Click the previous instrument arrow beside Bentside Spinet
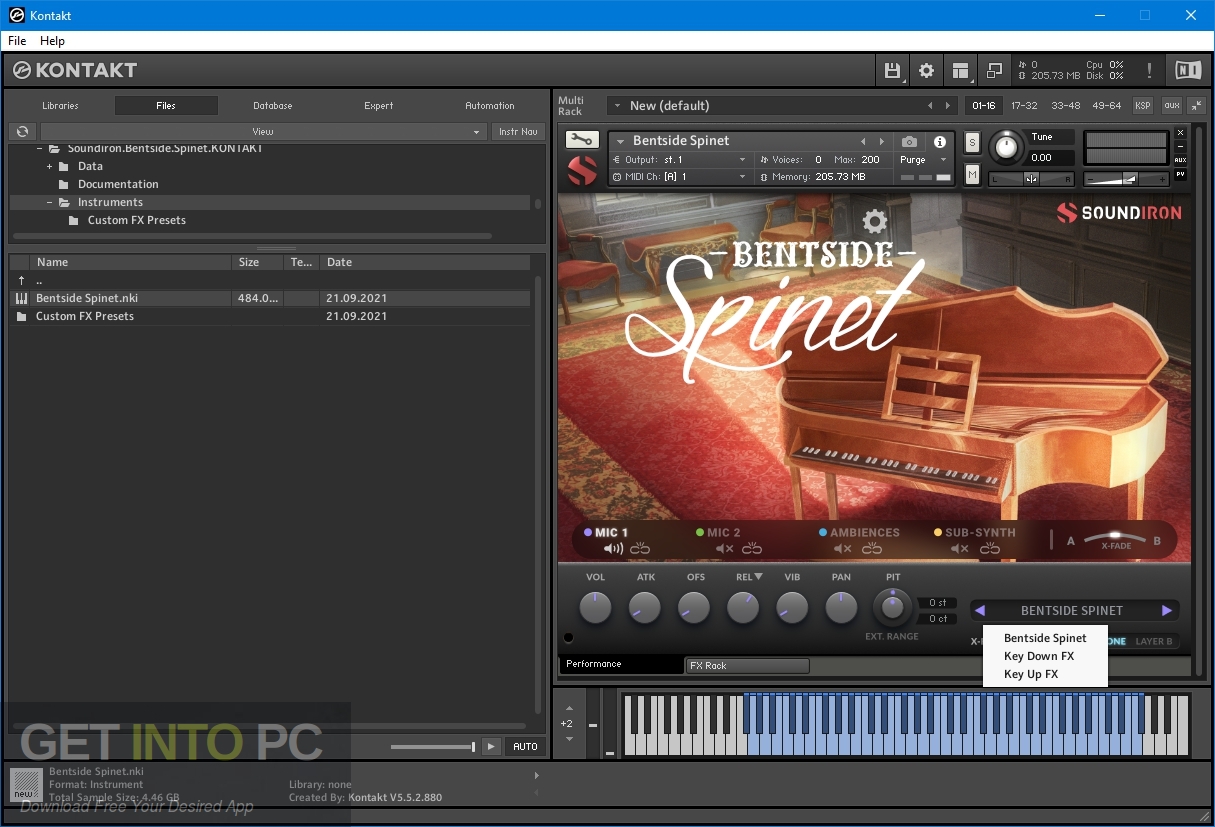Viewport: 1215px width, 827px height. click(864, 141)
